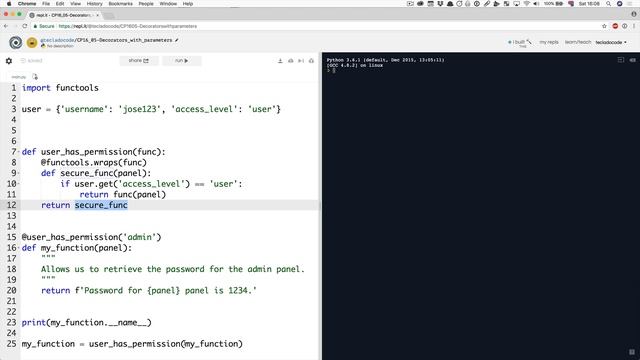Open the 'my repls' link
The image size is (640, 360).
coord(549,42)
